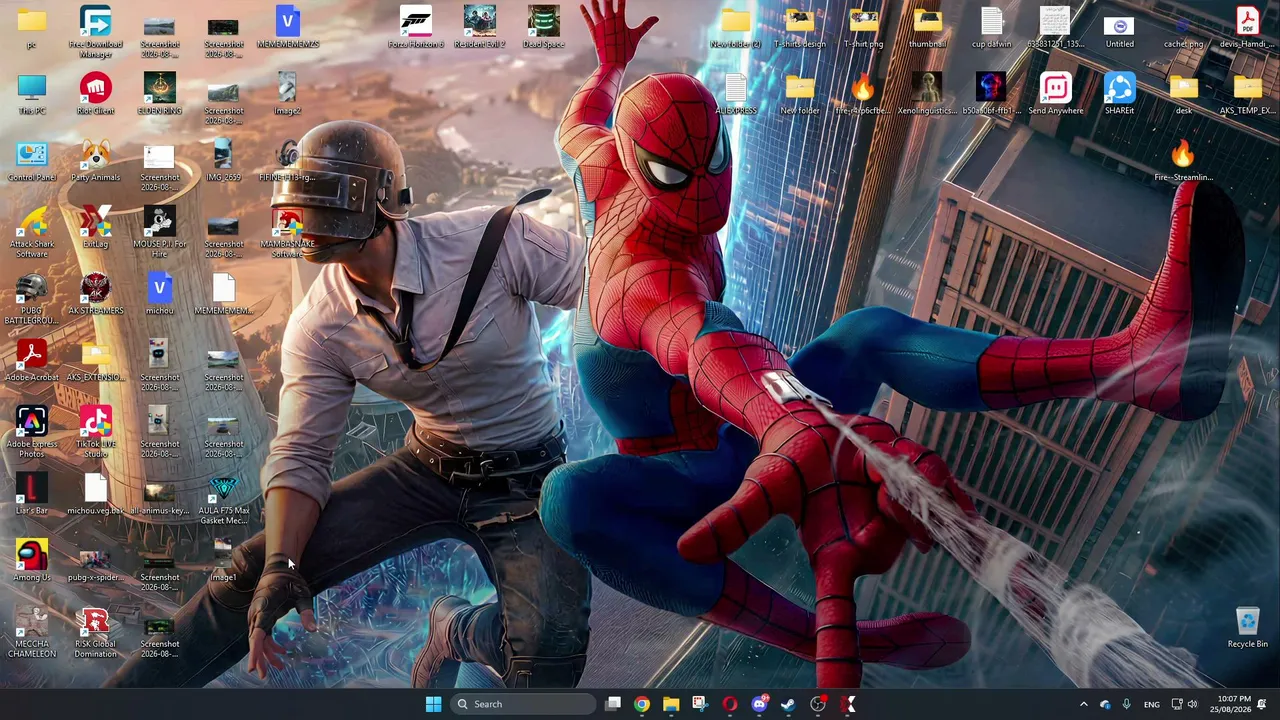Open Steam from the taskbar
This screenshot has height=720, width=1280.
point(788,704)
